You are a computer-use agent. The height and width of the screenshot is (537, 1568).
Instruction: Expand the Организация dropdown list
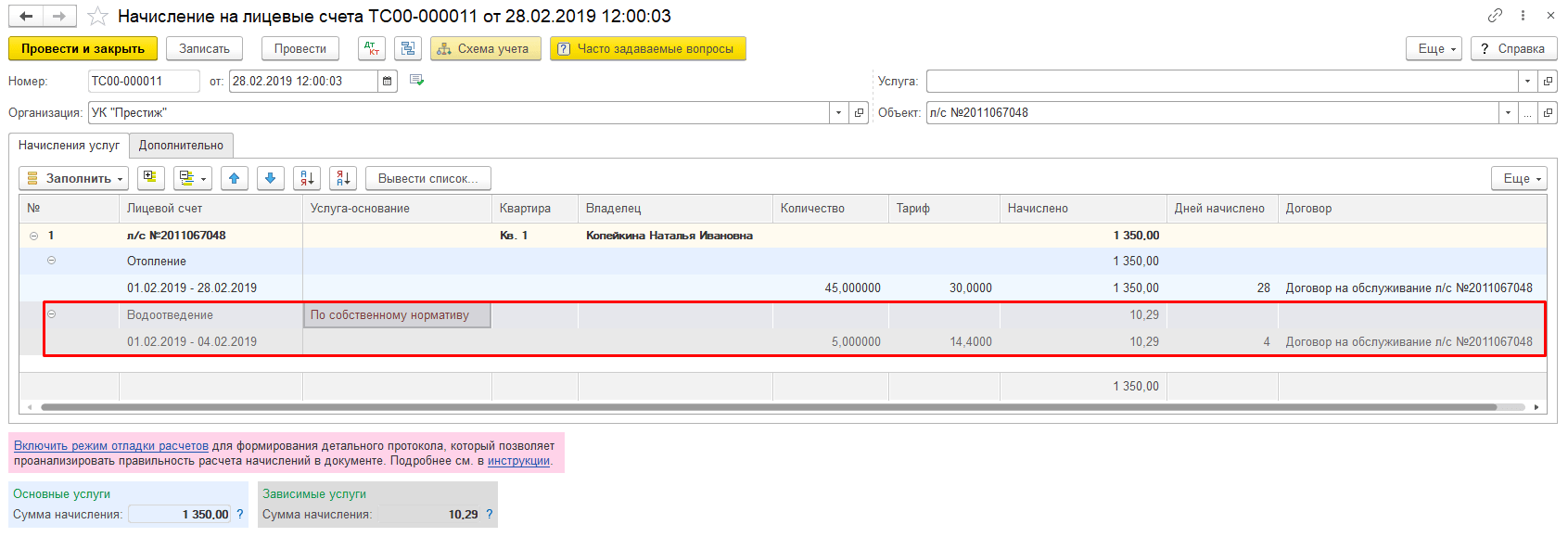tap(838, 113)
